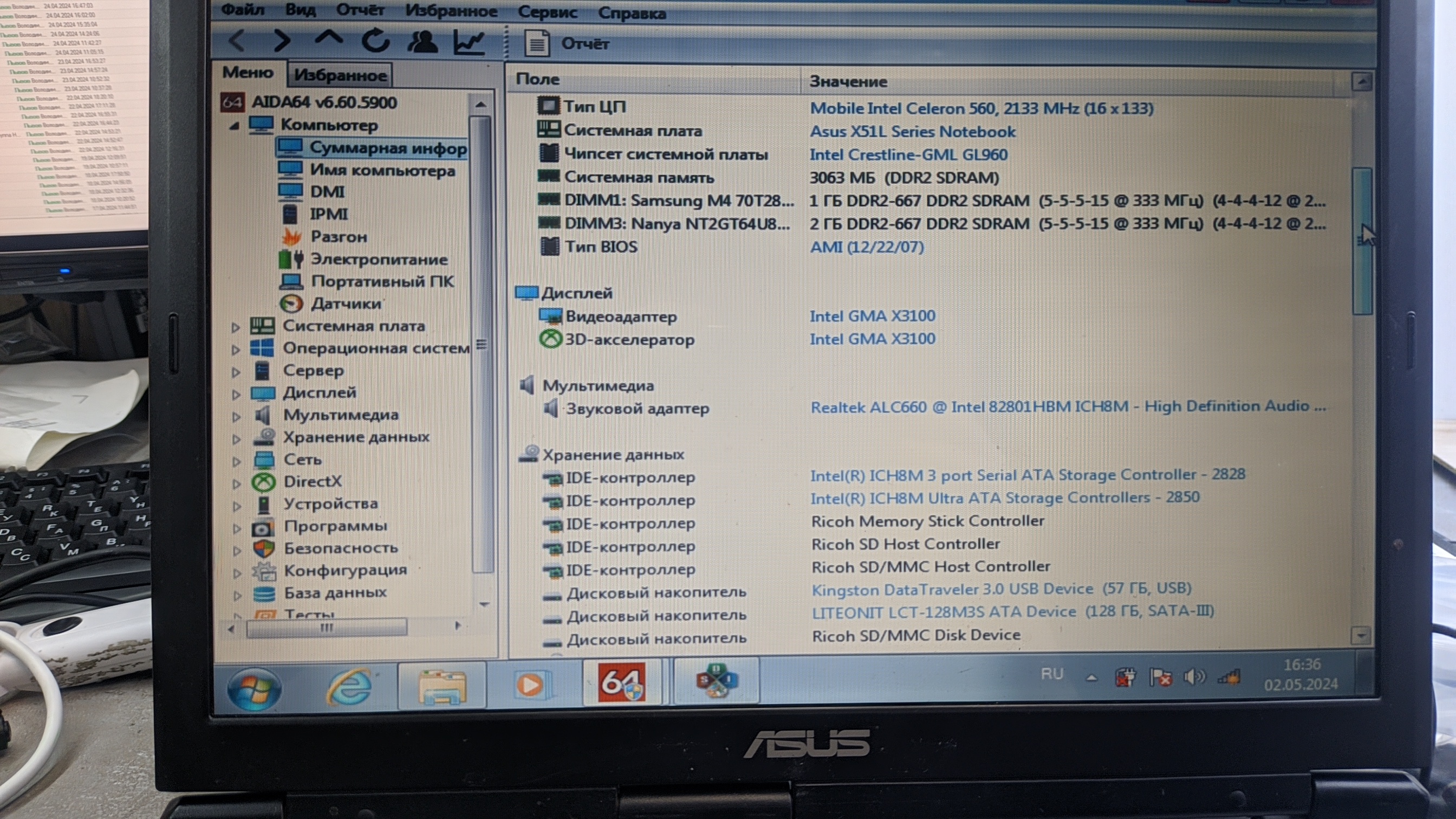Open the LITEONIT LCT-128M3S link
The image size is (1456, 819).
pyautogui.click(x=1012, y=612)
